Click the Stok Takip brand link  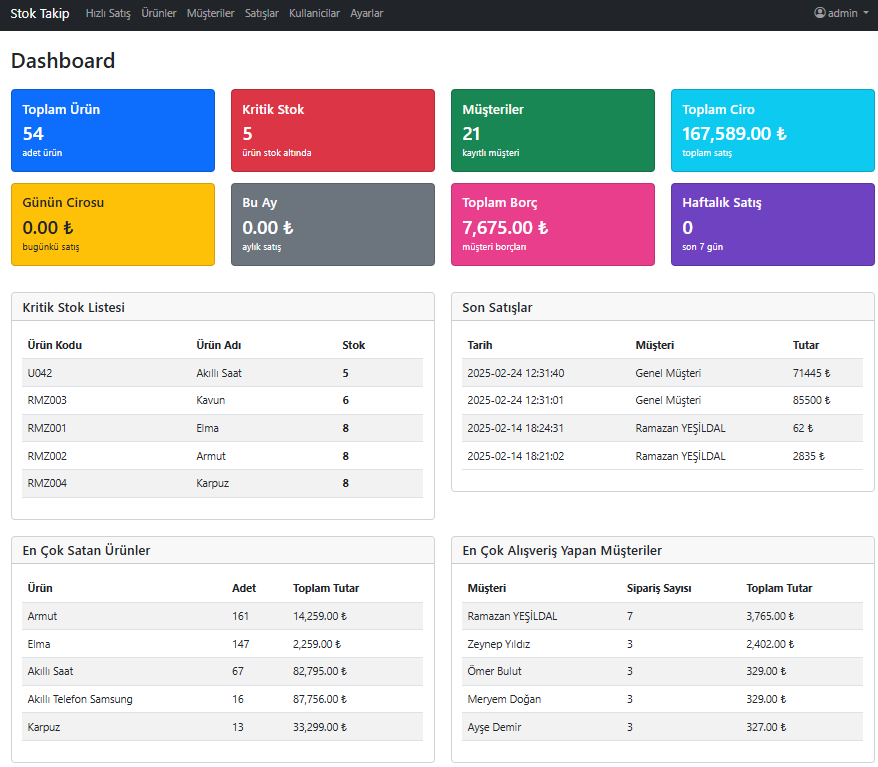[x=40, y=14]
